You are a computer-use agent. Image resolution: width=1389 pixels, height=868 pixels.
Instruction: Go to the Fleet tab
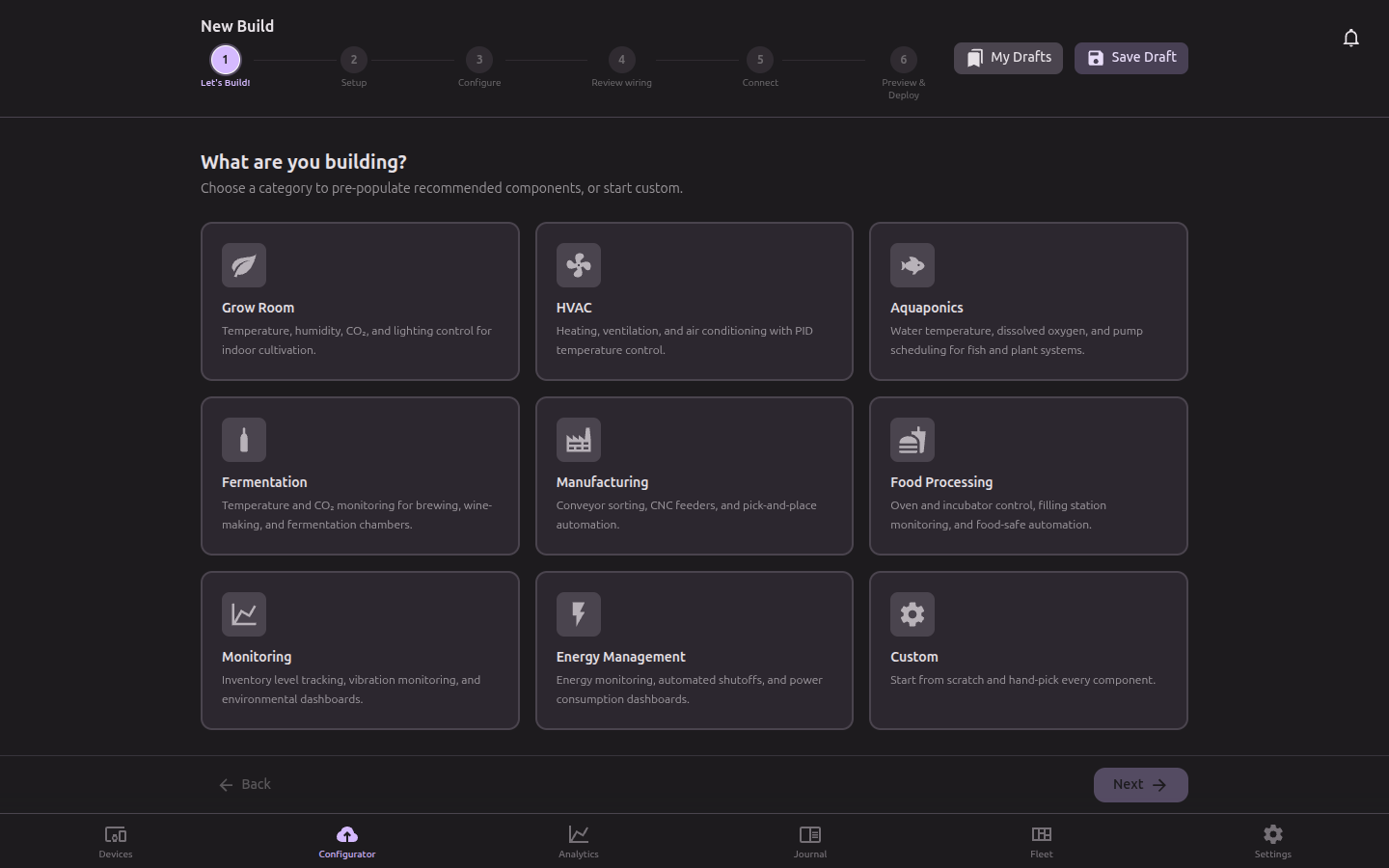[x=1041, y=841]
